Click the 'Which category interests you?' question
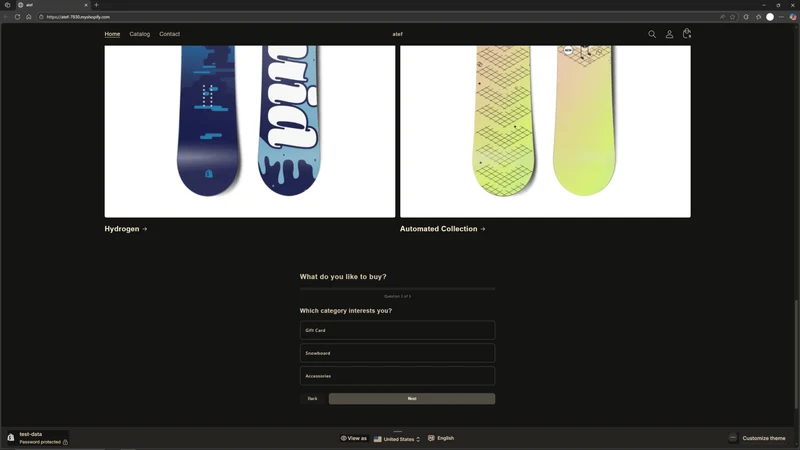800x450 pixels. [x=346, y=311]
